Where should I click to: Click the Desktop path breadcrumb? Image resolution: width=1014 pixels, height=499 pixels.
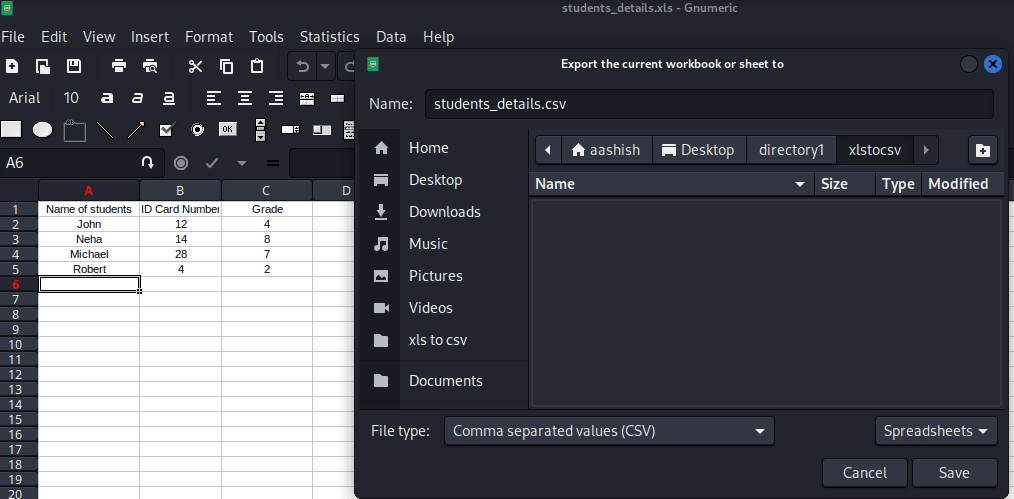[699, 151]
